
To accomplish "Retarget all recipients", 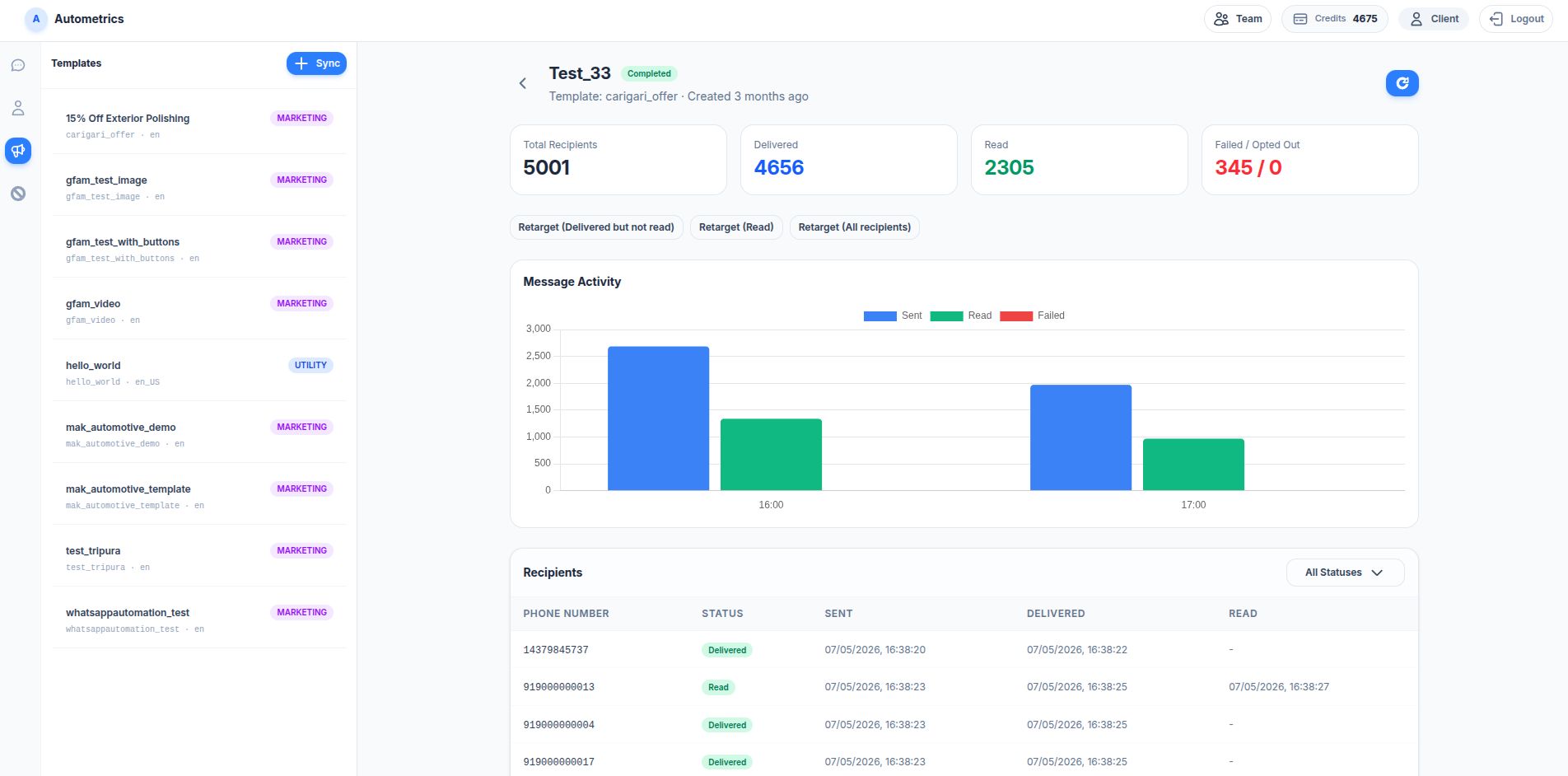I will click(855, 227).
